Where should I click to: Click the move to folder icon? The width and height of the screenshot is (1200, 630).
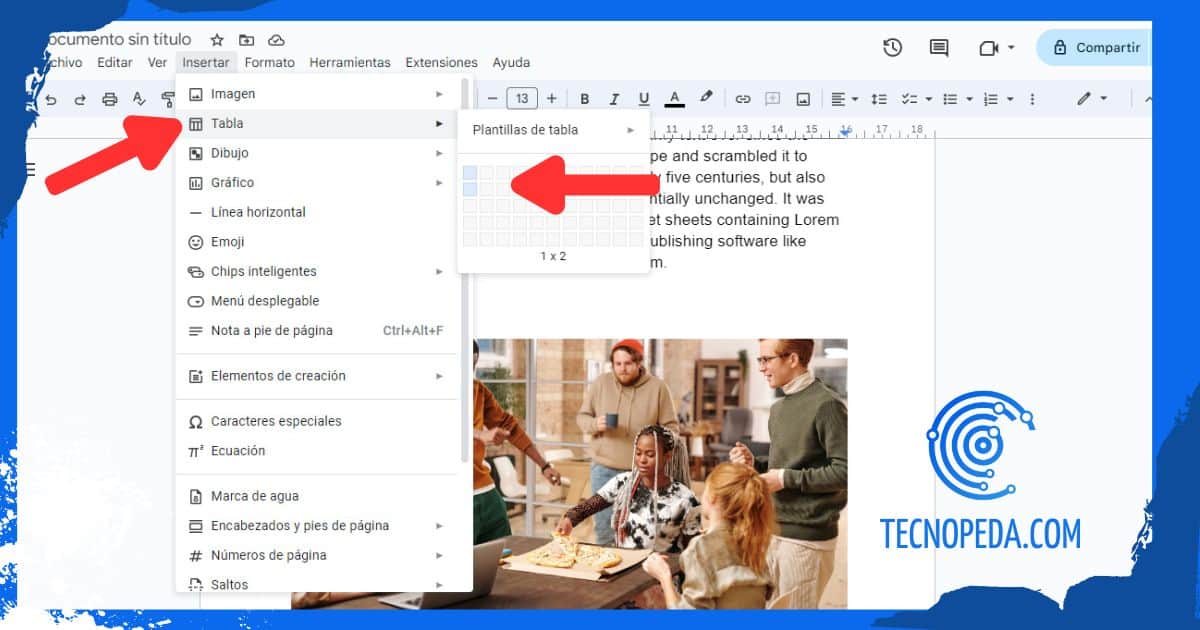[246, 40]
